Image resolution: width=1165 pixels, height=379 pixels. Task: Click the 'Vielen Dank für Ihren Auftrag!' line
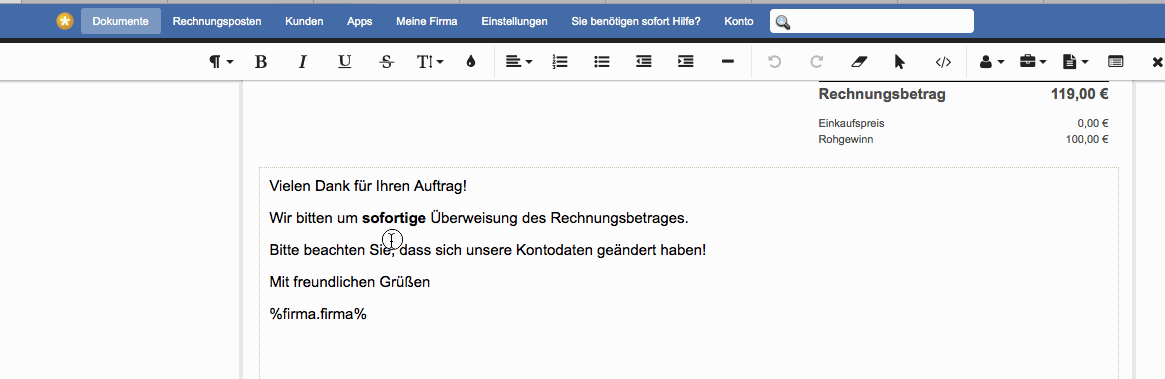point(368,186)
